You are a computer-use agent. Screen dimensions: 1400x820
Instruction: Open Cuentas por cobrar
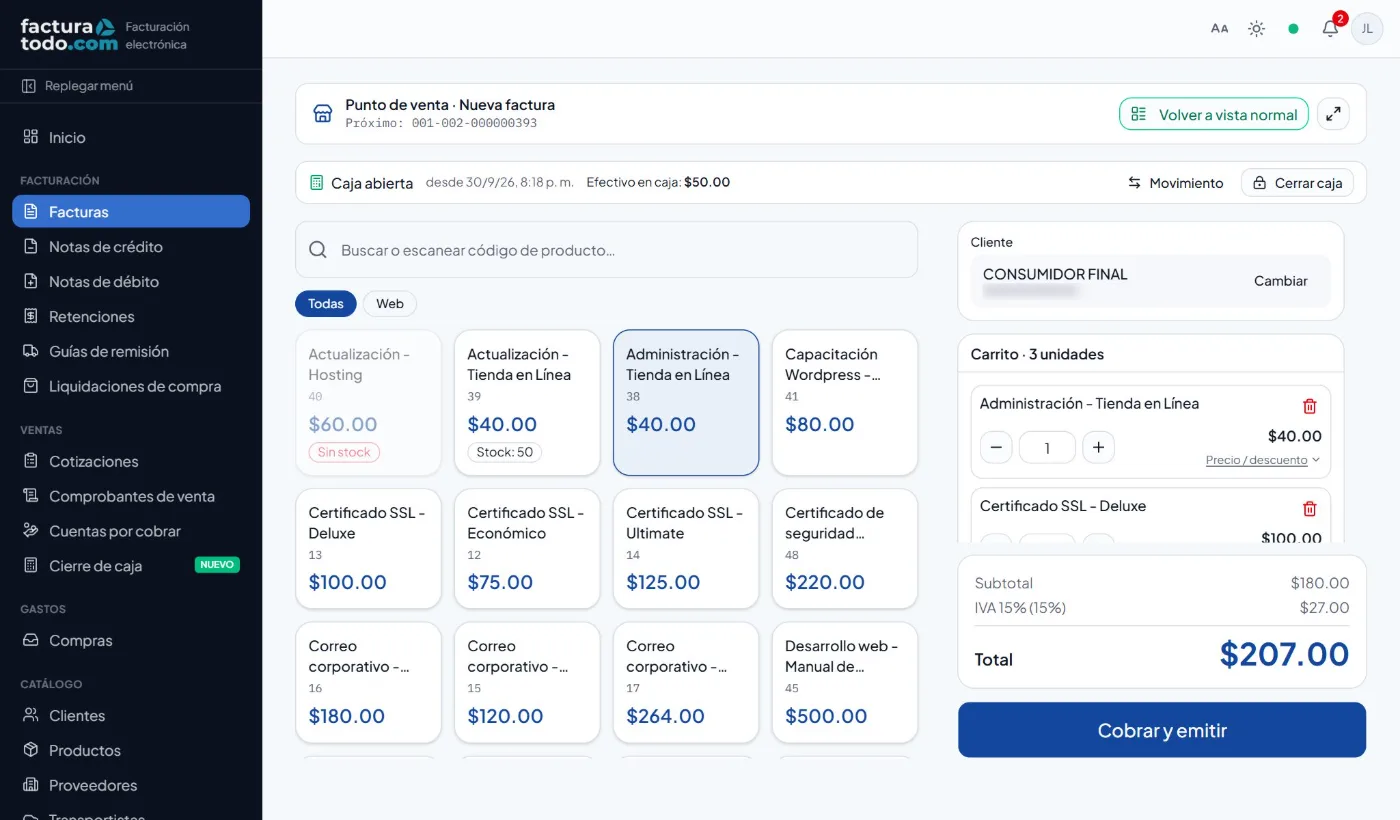[131, 532]
